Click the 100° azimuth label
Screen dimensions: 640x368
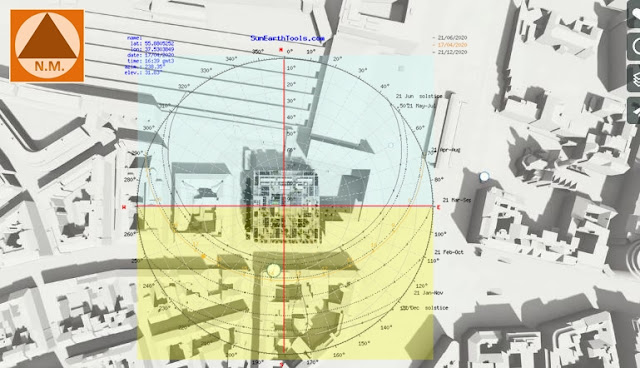(x=440, y=235)
